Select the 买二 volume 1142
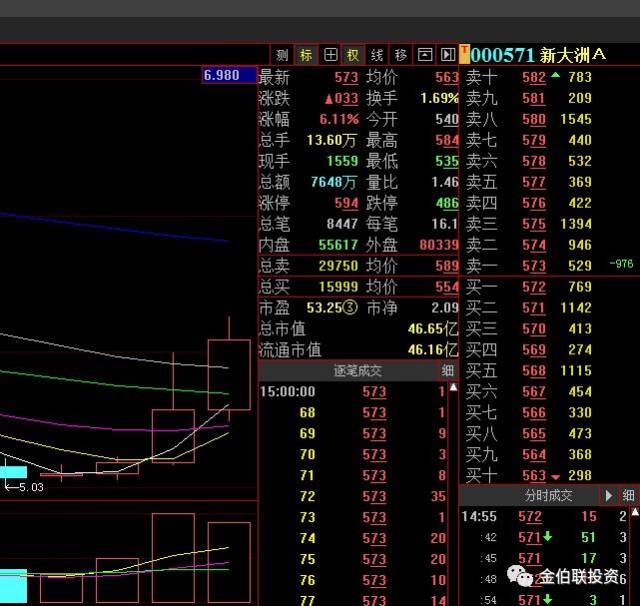 click(x=576, y=308)
